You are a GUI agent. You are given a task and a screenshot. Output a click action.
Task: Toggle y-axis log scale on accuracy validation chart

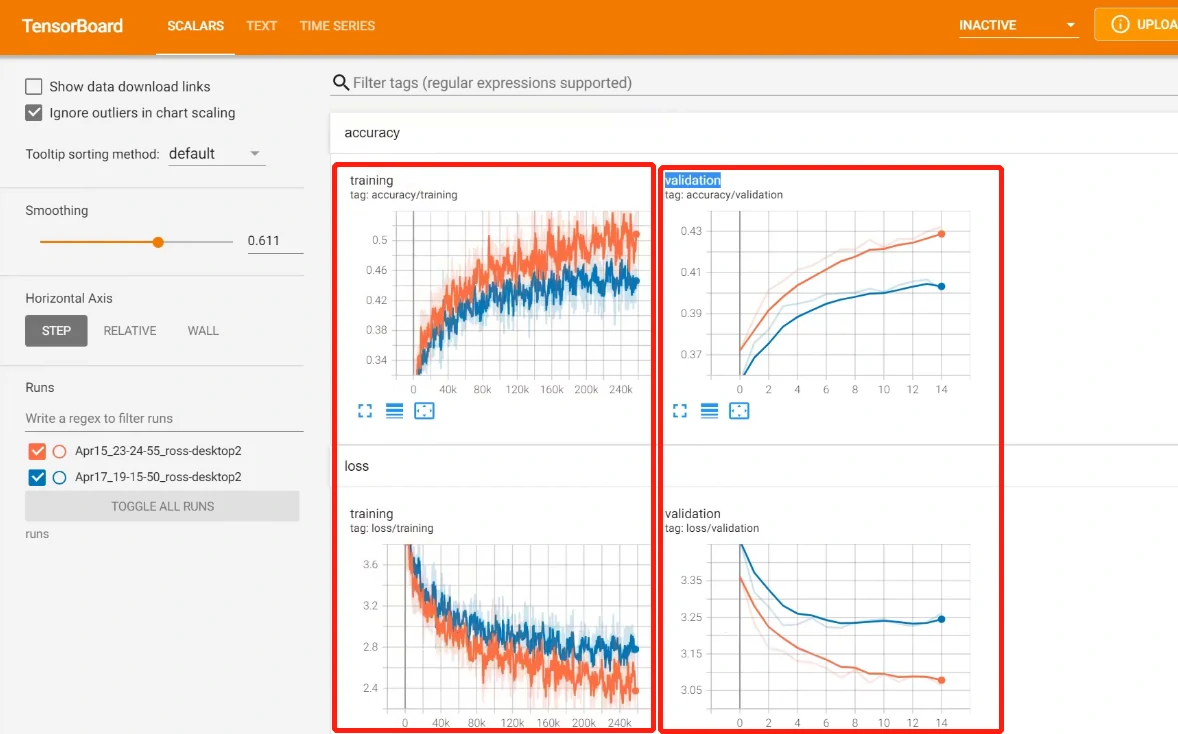tap(709, 411)
